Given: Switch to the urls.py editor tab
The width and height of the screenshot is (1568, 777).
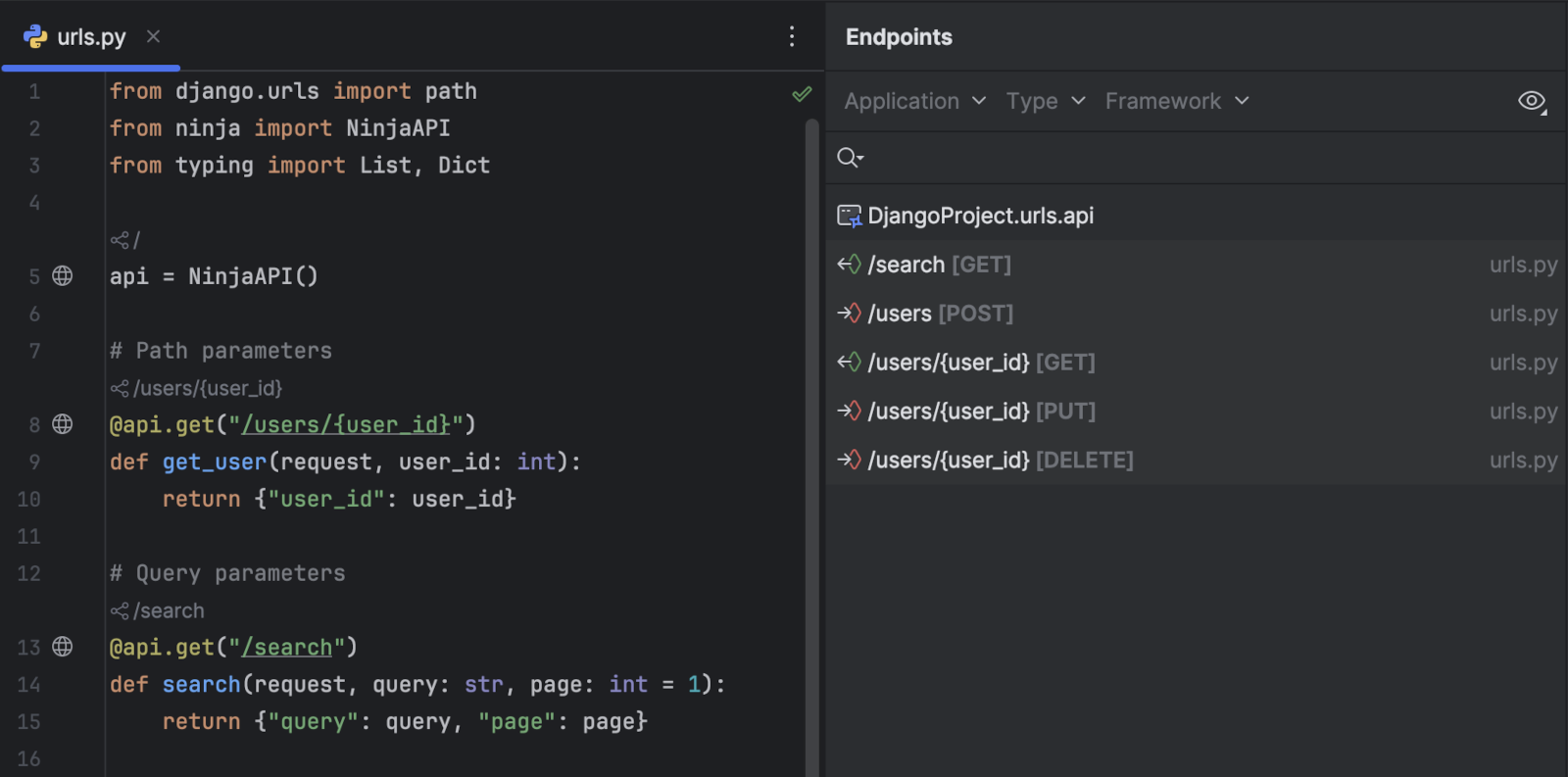Looking at the screenshot, I should coord(91,37).
